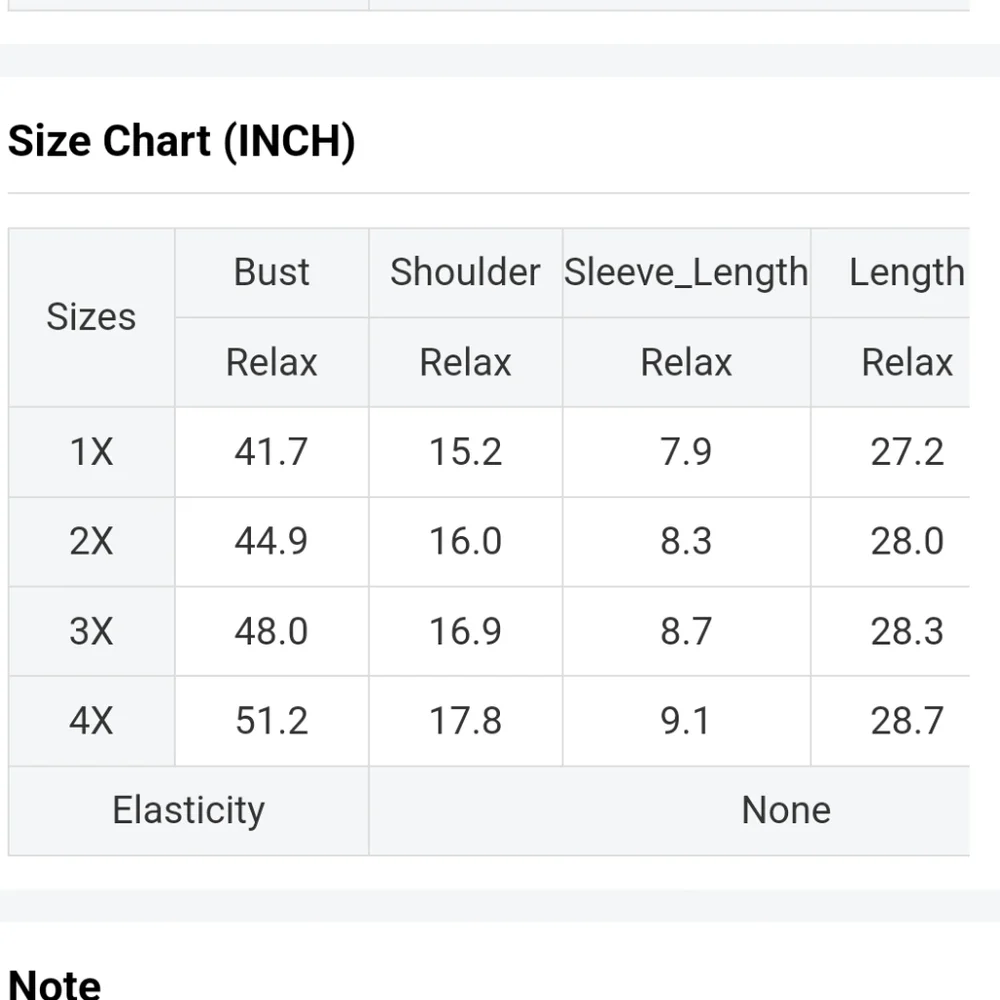1000x1000 pixels.
Task: Click the 3X size row label
Action: (x=91, y=631)
